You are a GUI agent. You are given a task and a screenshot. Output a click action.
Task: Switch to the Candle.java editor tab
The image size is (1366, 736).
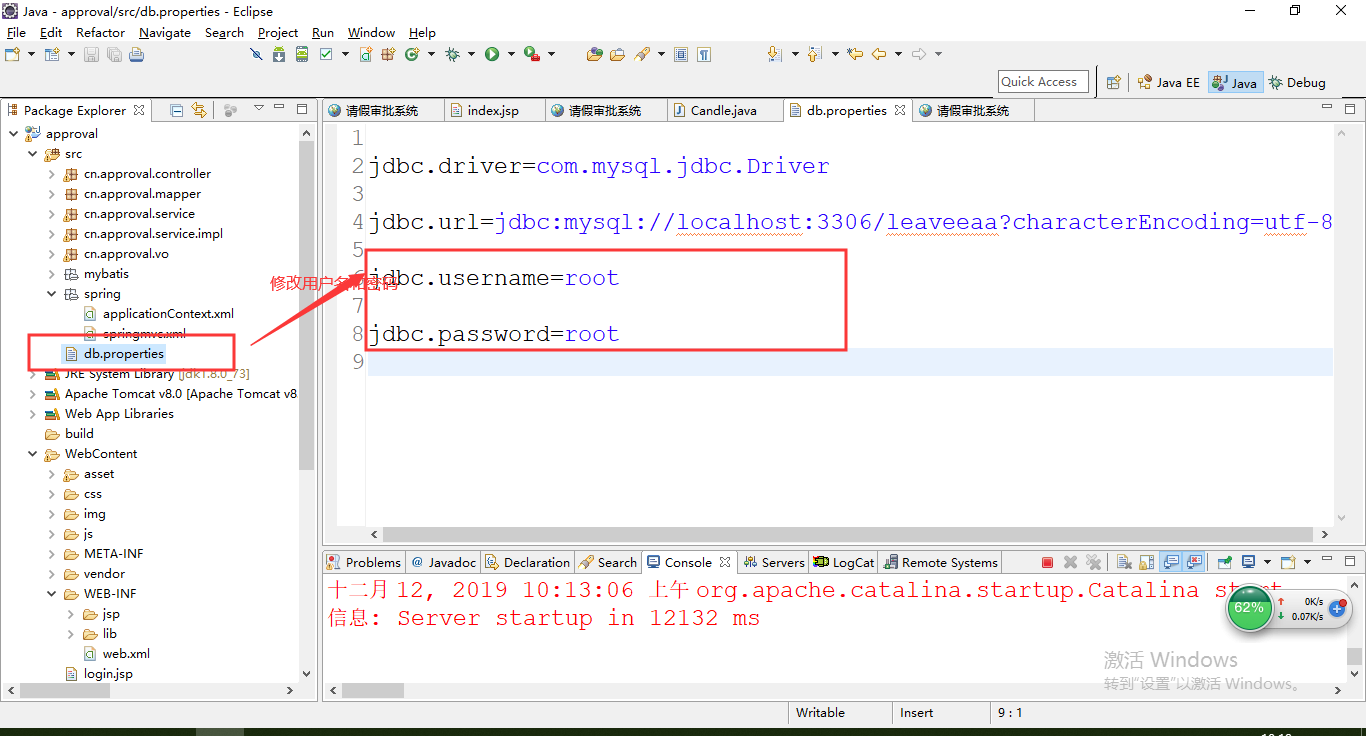pyautogui.click(x=723, y=111)
